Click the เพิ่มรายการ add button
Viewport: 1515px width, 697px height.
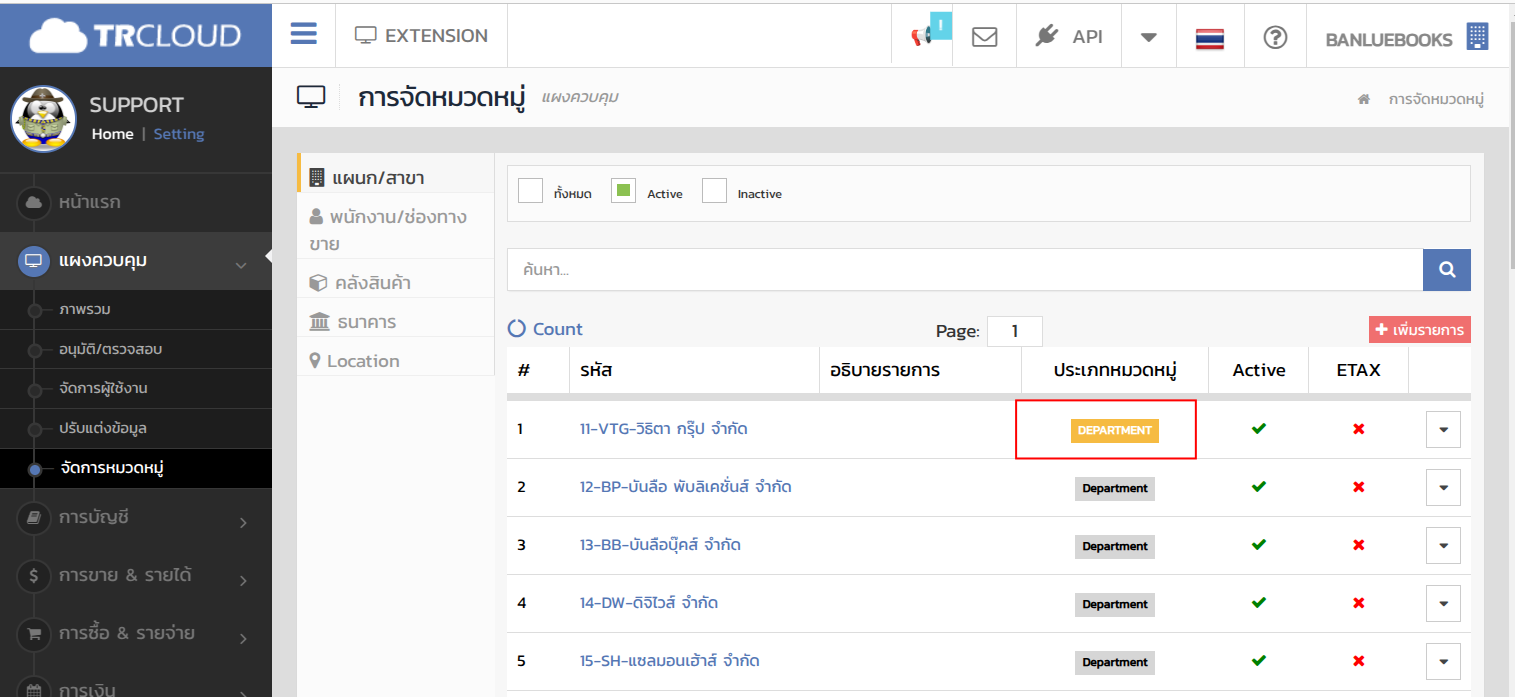click(x=1419, y=330)
